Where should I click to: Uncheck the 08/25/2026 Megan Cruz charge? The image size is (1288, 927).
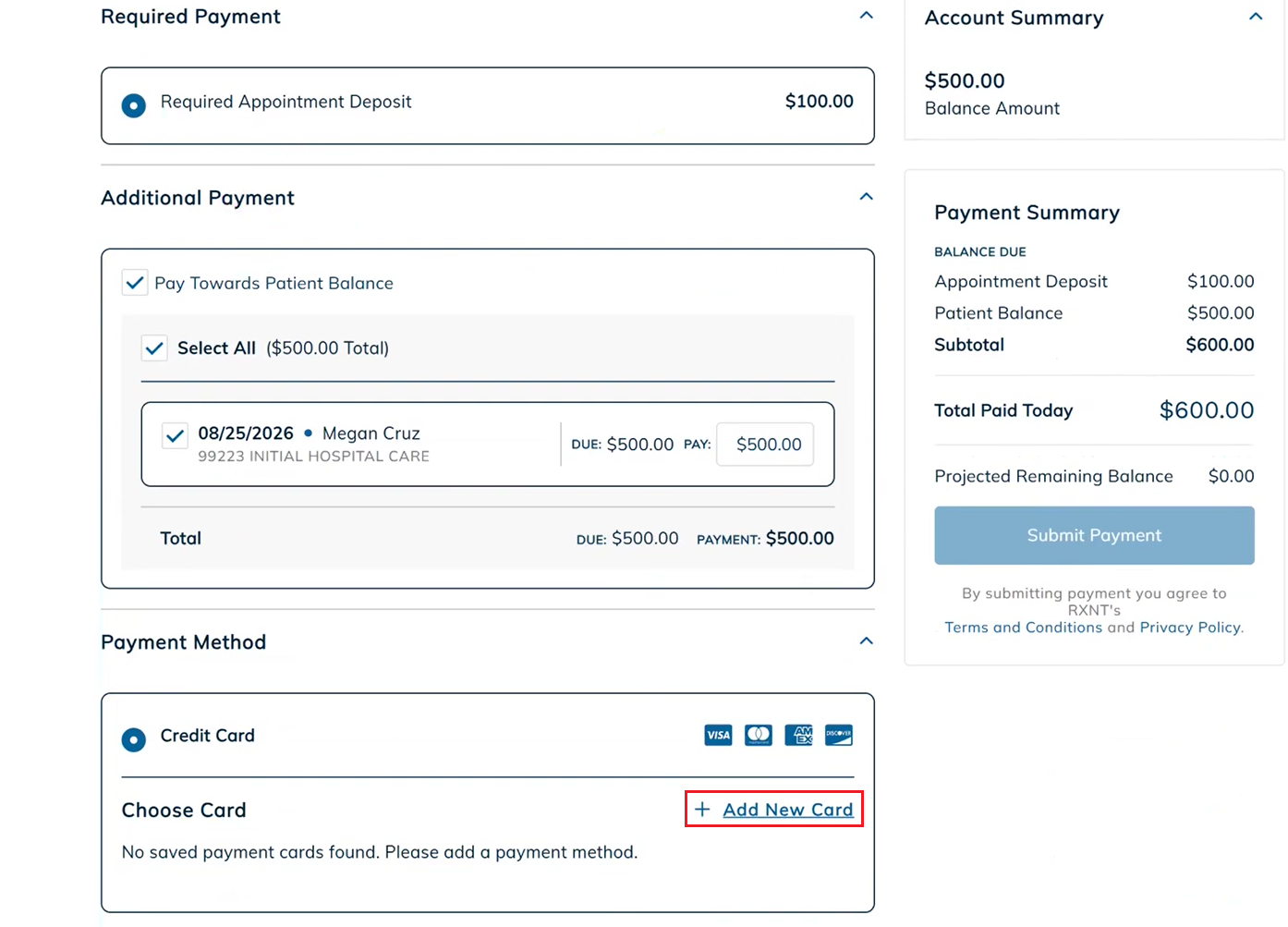point(175,435)
